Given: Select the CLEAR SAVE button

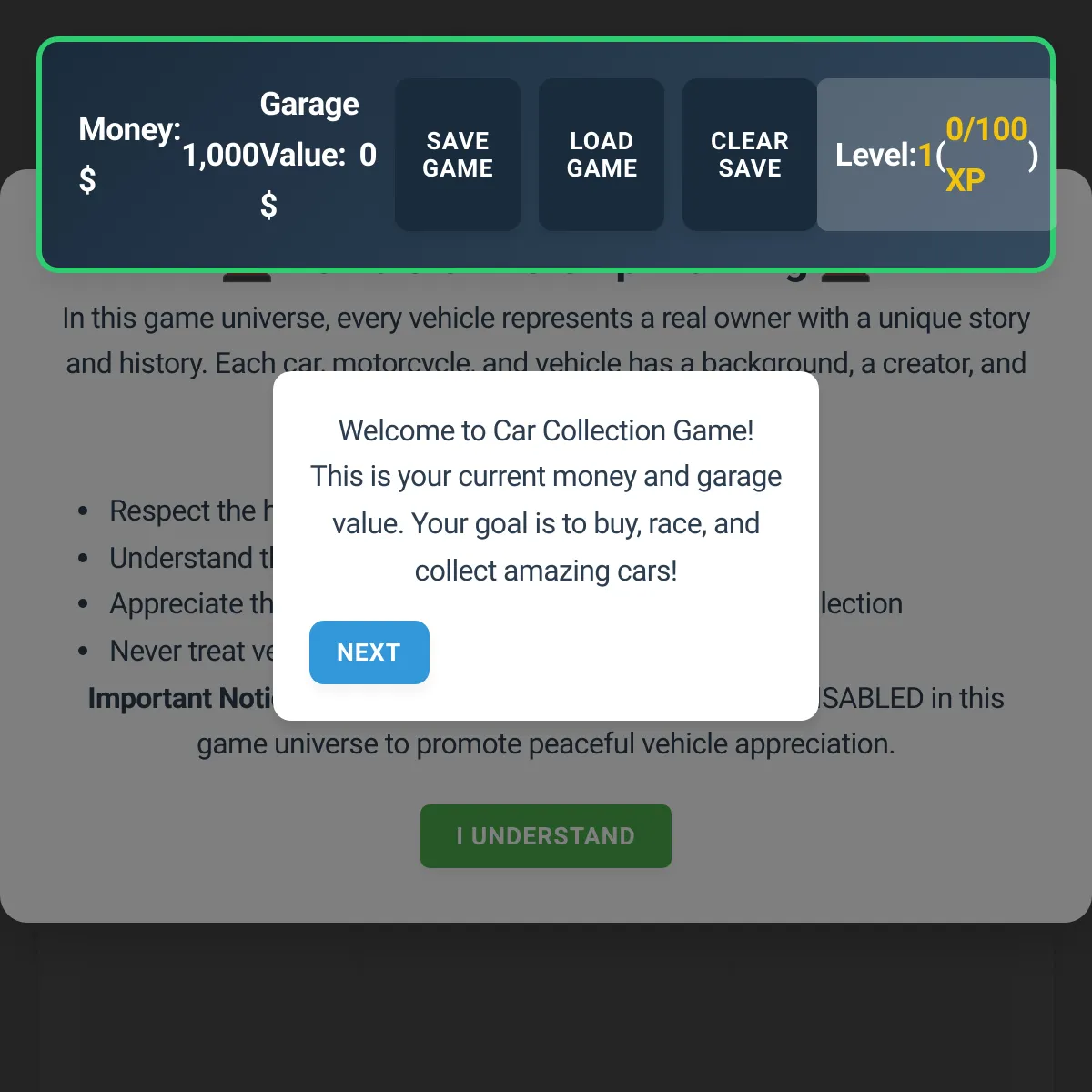Looking at the screenshot, I should click(x=749, y=155).
